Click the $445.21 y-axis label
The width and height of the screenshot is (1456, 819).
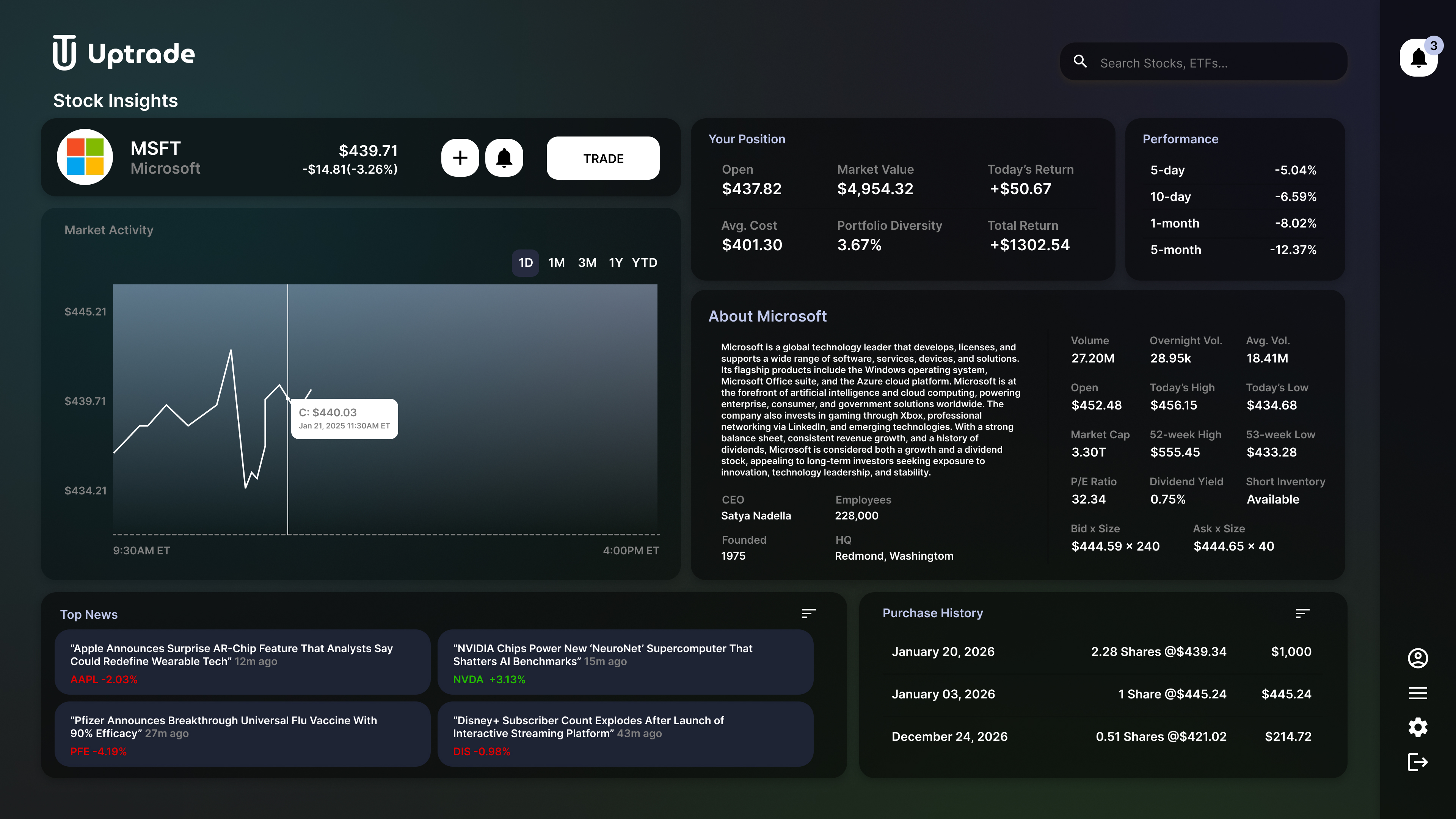85,311
